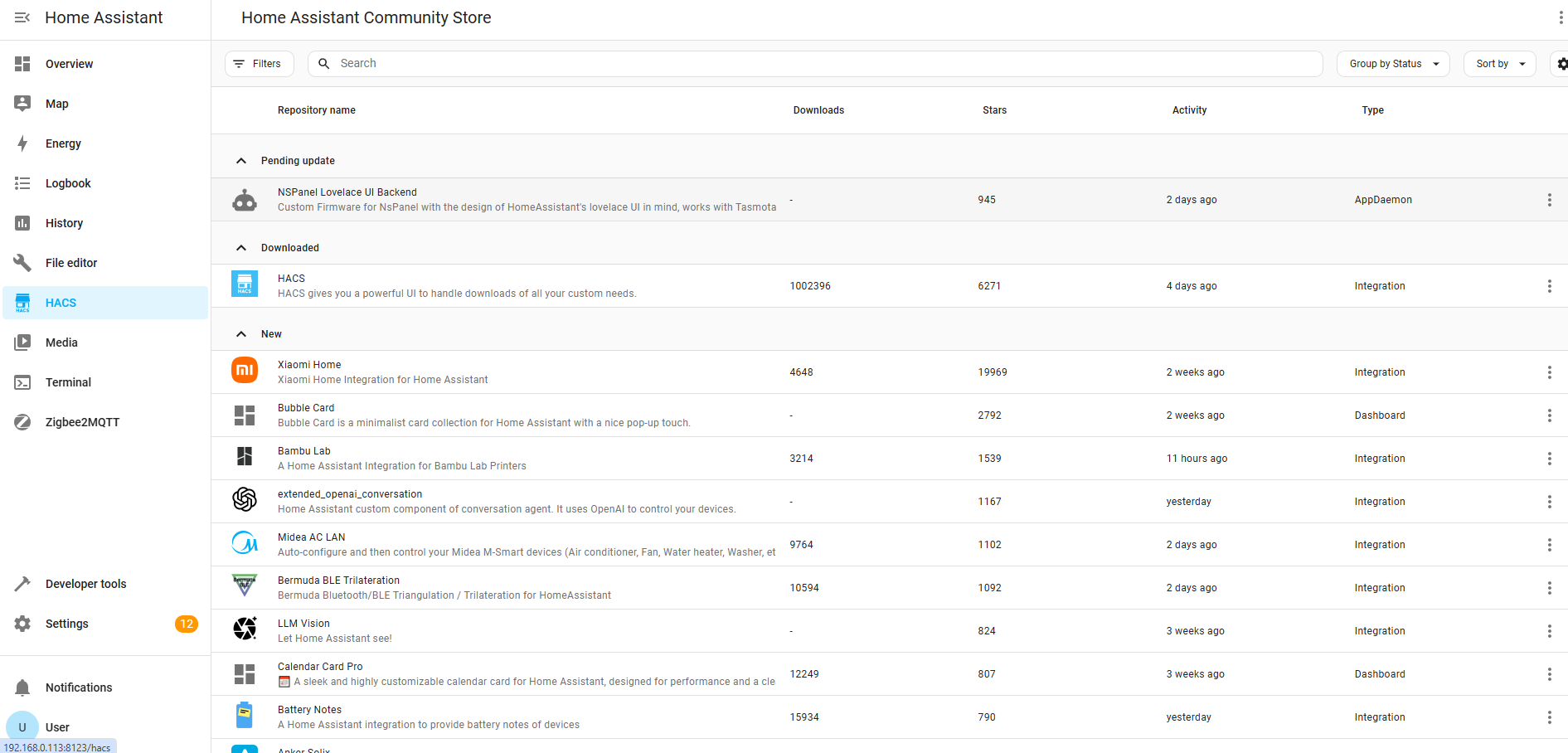Viewport: 1568px width, 753px height.
Task: Open the table settings gear icon
Action: [1561, 64]
